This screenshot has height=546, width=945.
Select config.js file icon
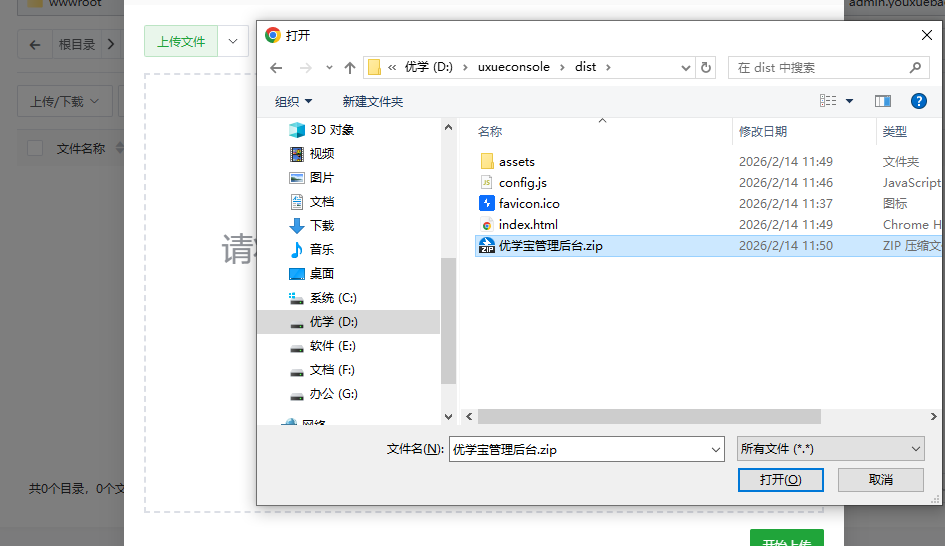pyautogui.click(x=487, y=183)
